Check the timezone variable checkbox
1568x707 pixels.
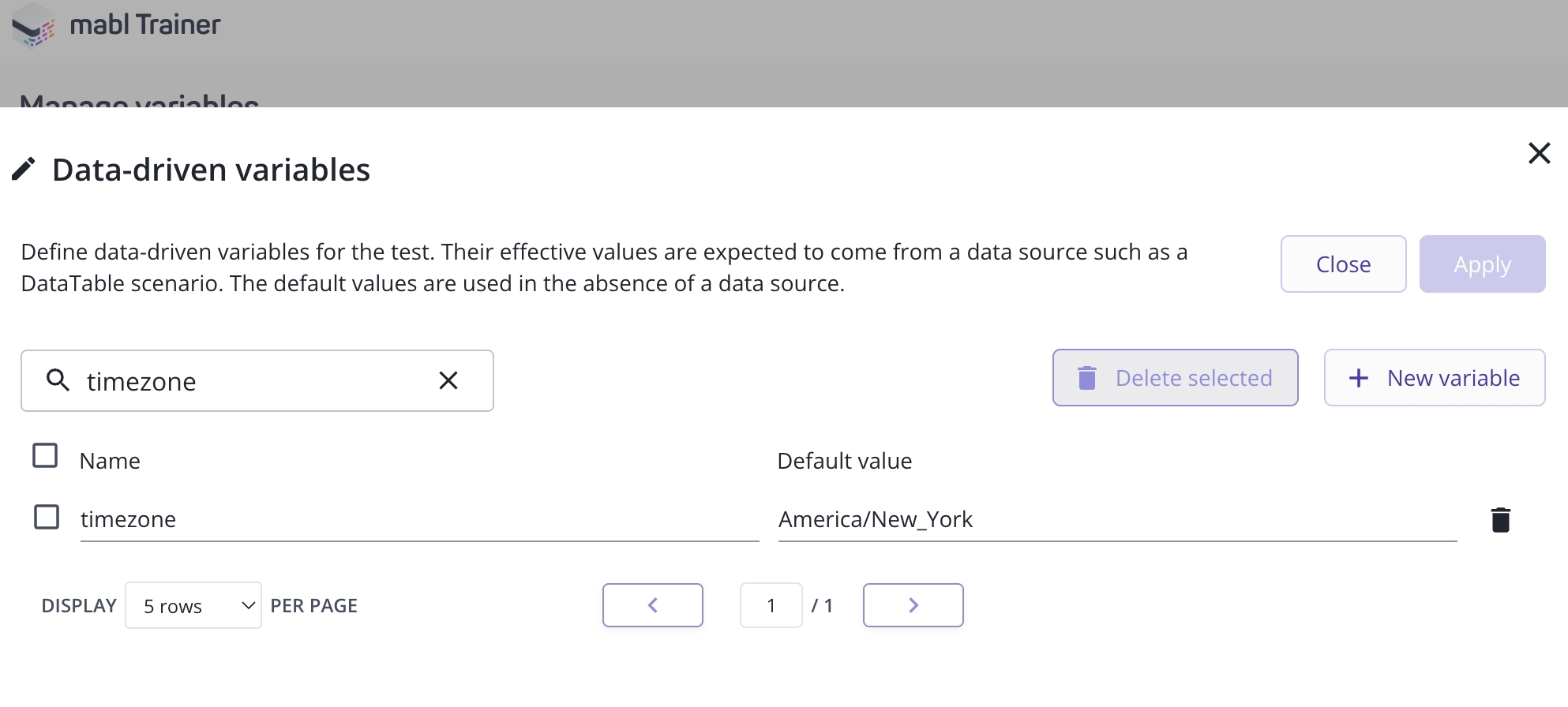47,518
